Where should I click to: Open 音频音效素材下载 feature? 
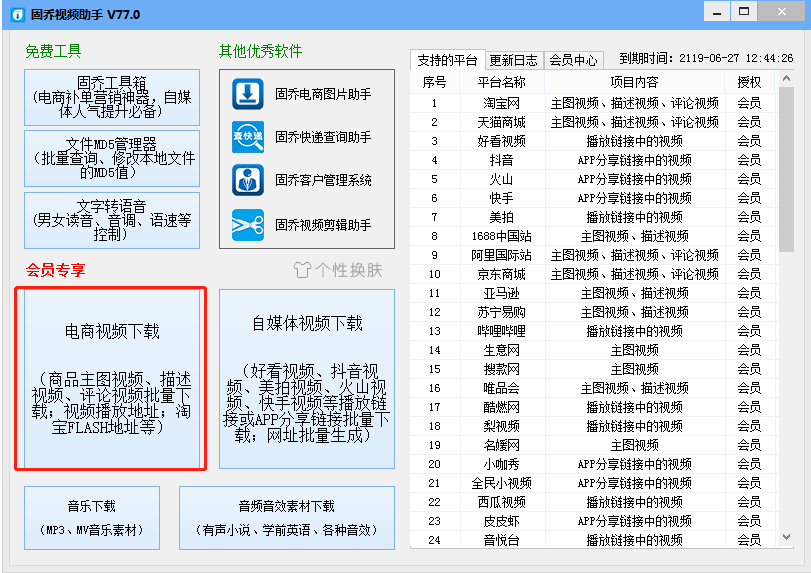tap(287, 518)
